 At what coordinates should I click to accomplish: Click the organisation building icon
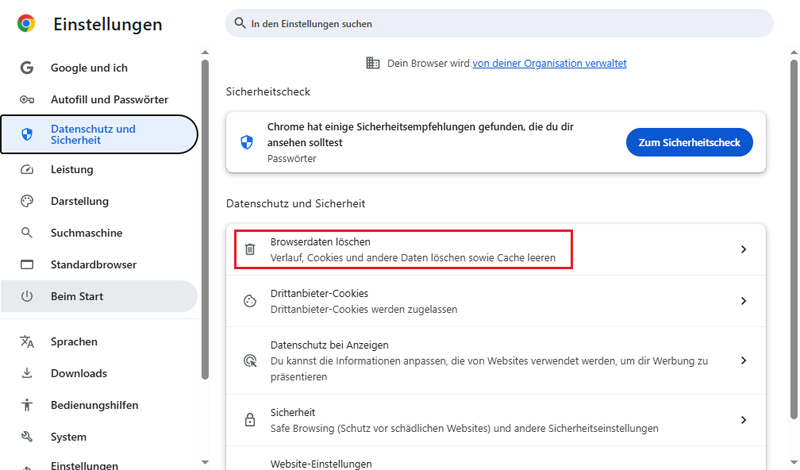(x=373, y=63)
